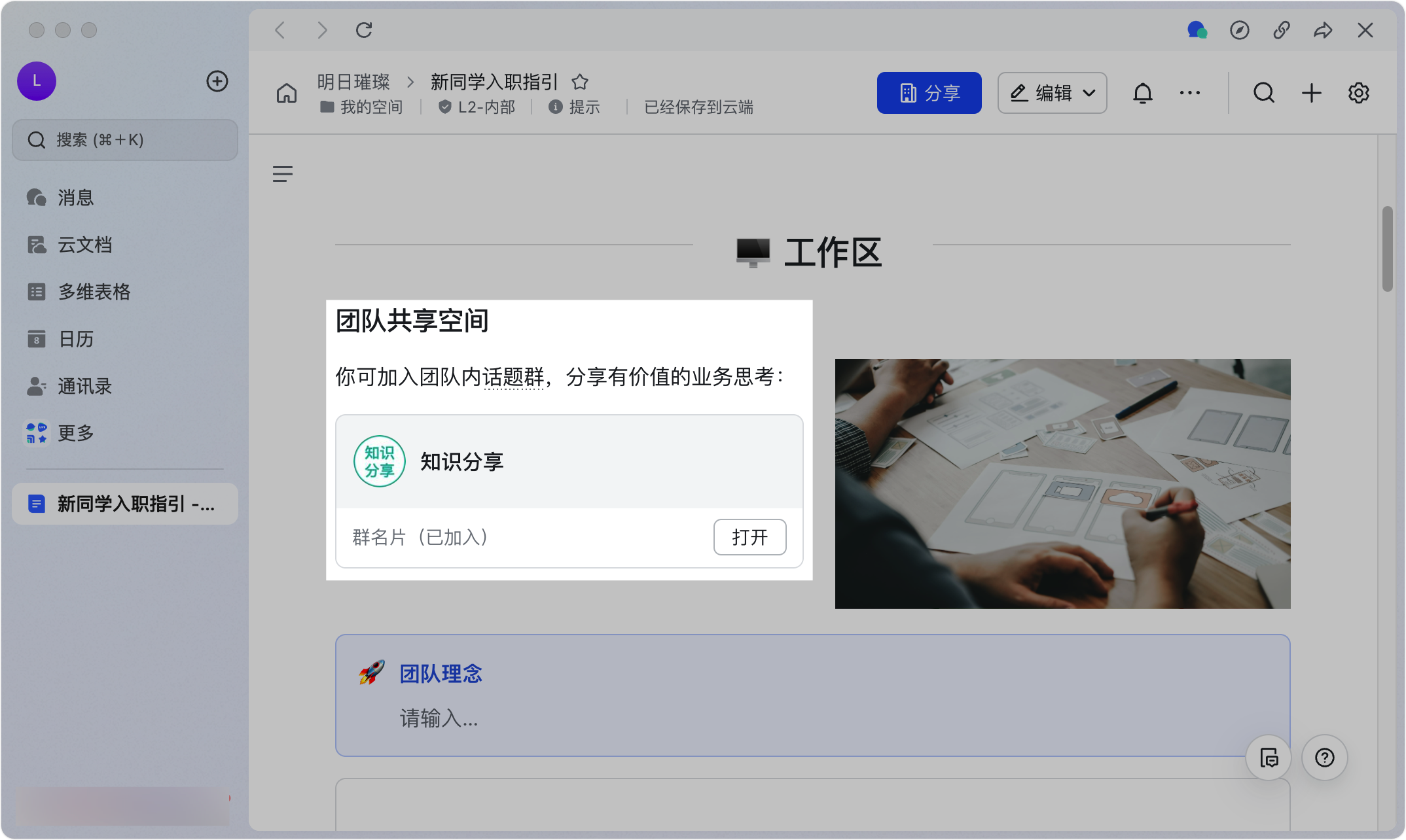Expand the 编辑 mode dropdown
The image size is (1406, 840).
(x=1052, y=93)
